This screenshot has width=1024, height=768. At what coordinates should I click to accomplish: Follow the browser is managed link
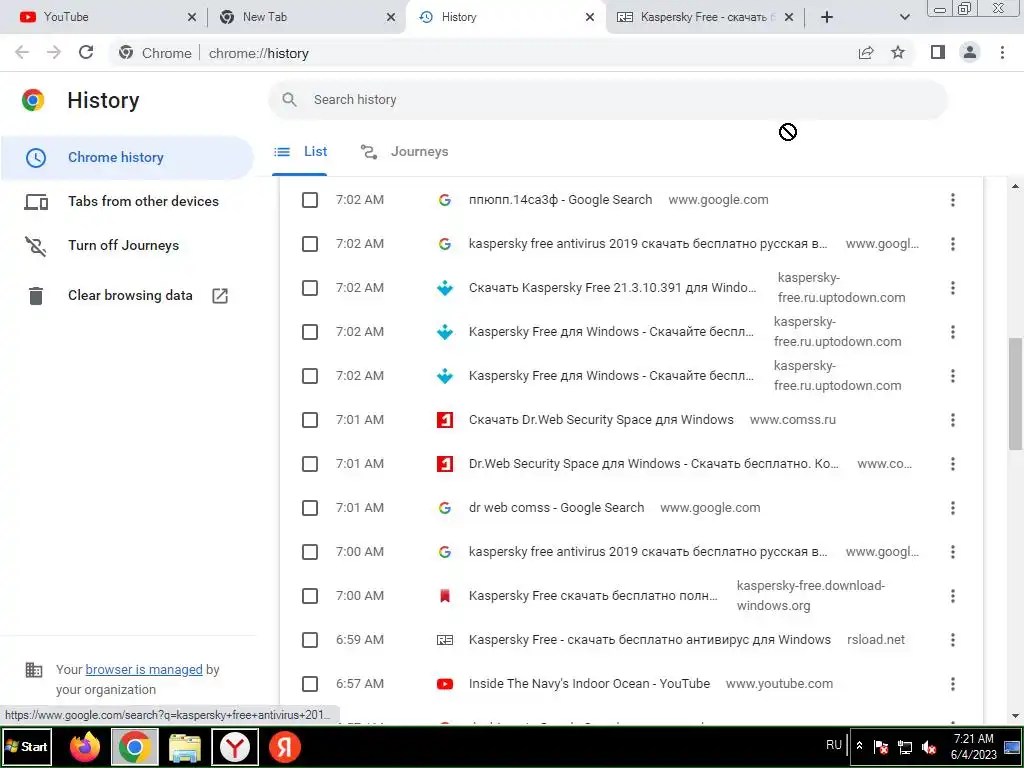[x=144, y=669]
